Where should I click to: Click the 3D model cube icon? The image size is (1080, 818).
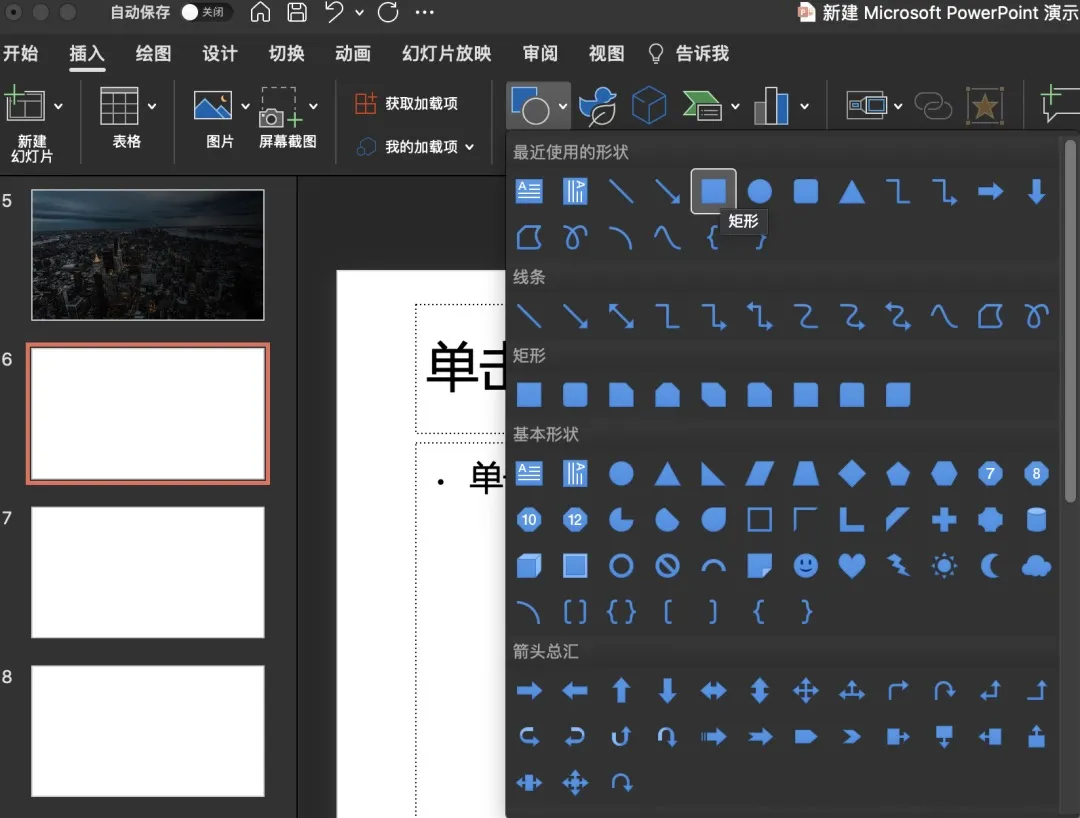648,105
